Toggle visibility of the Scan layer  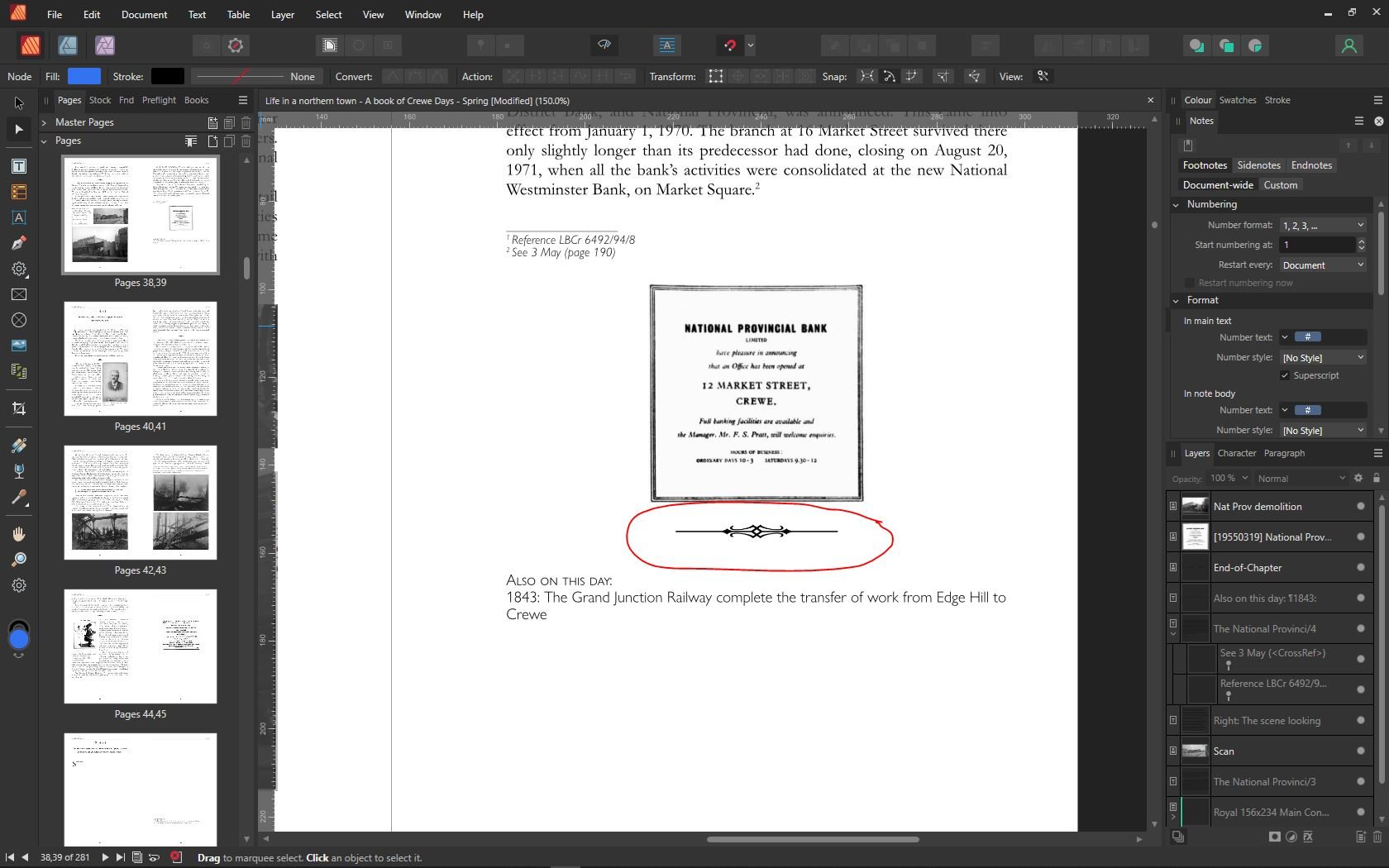tap(1361, 751)
